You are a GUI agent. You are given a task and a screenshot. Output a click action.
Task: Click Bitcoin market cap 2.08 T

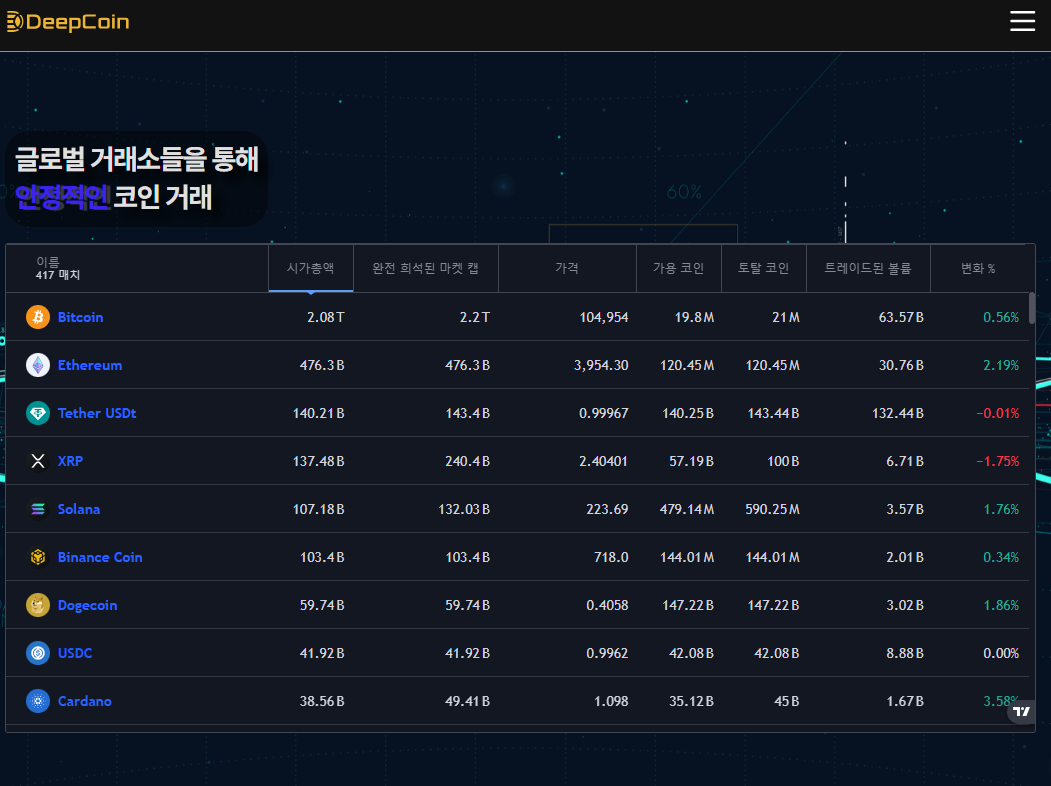tap(326, 317)
